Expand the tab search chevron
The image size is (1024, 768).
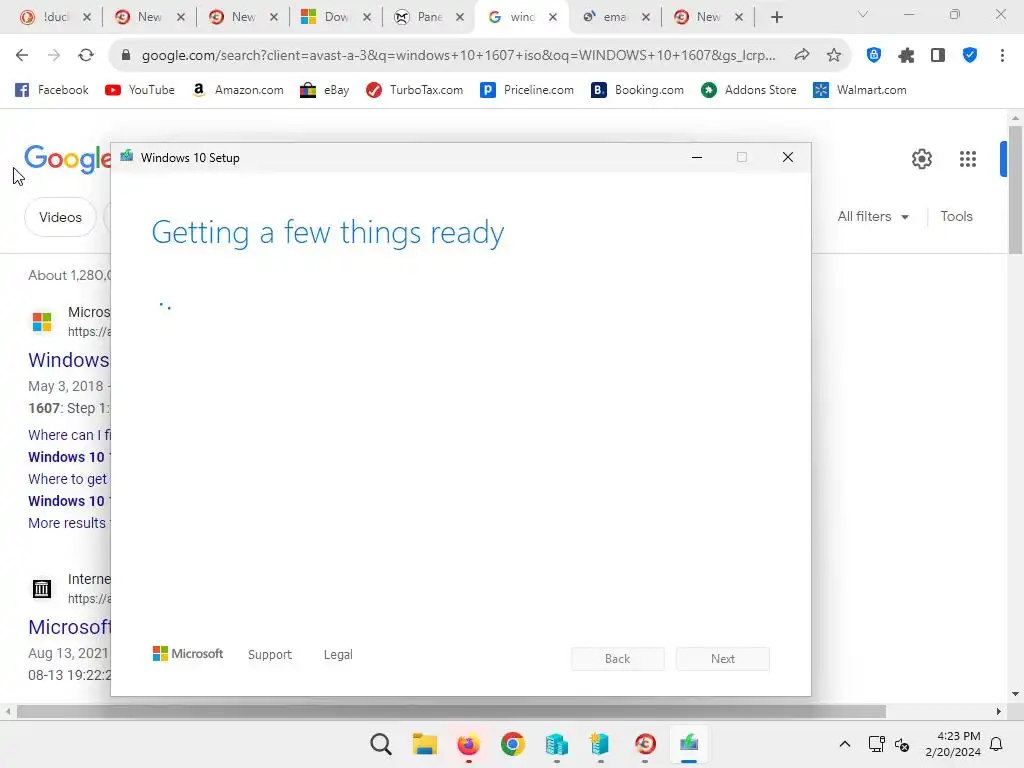[863, 14]
